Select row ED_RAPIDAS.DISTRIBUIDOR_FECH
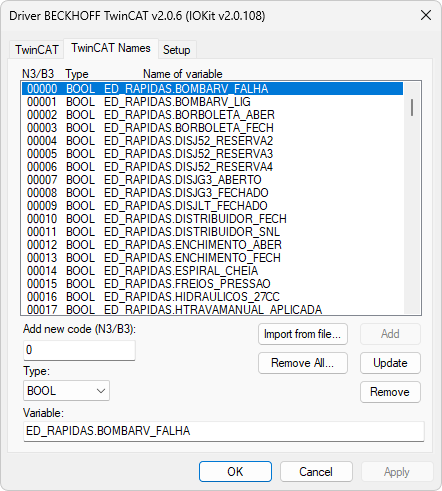The width and height of the screenshot is (442, 491). pos(212,219)
